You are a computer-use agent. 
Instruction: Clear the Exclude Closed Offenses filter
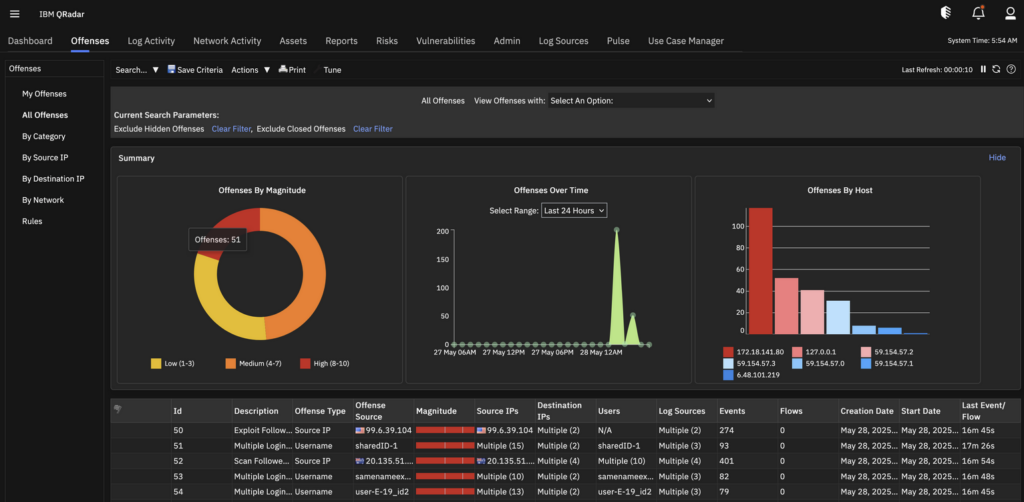[373, 129]
